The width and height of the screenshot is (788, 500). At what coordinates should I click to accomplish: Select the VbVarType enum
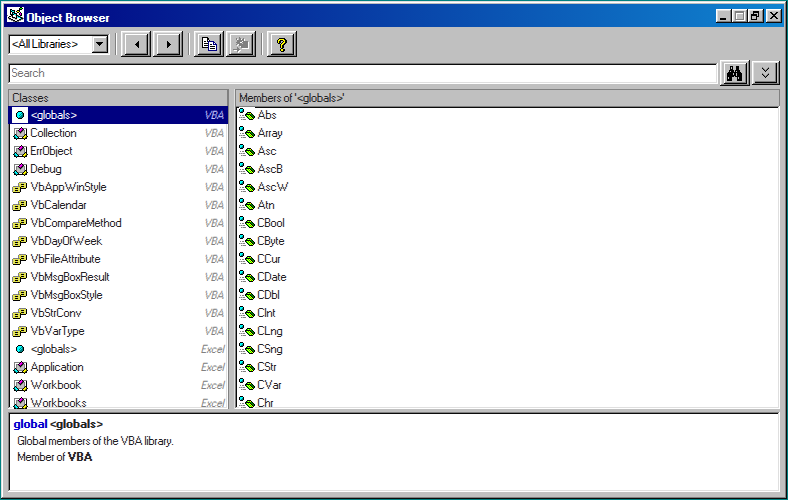coord(119,331)
